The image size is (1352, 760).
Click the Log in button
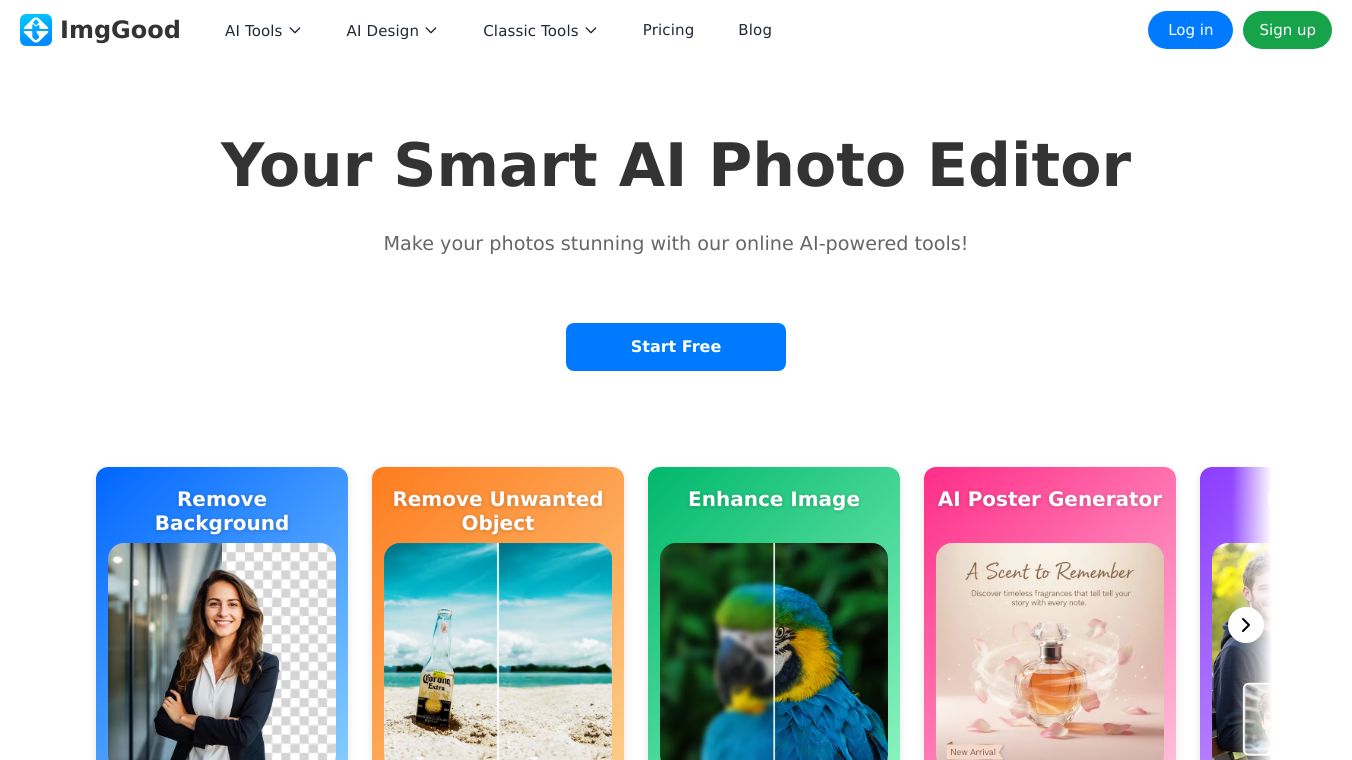(1190, 30)
